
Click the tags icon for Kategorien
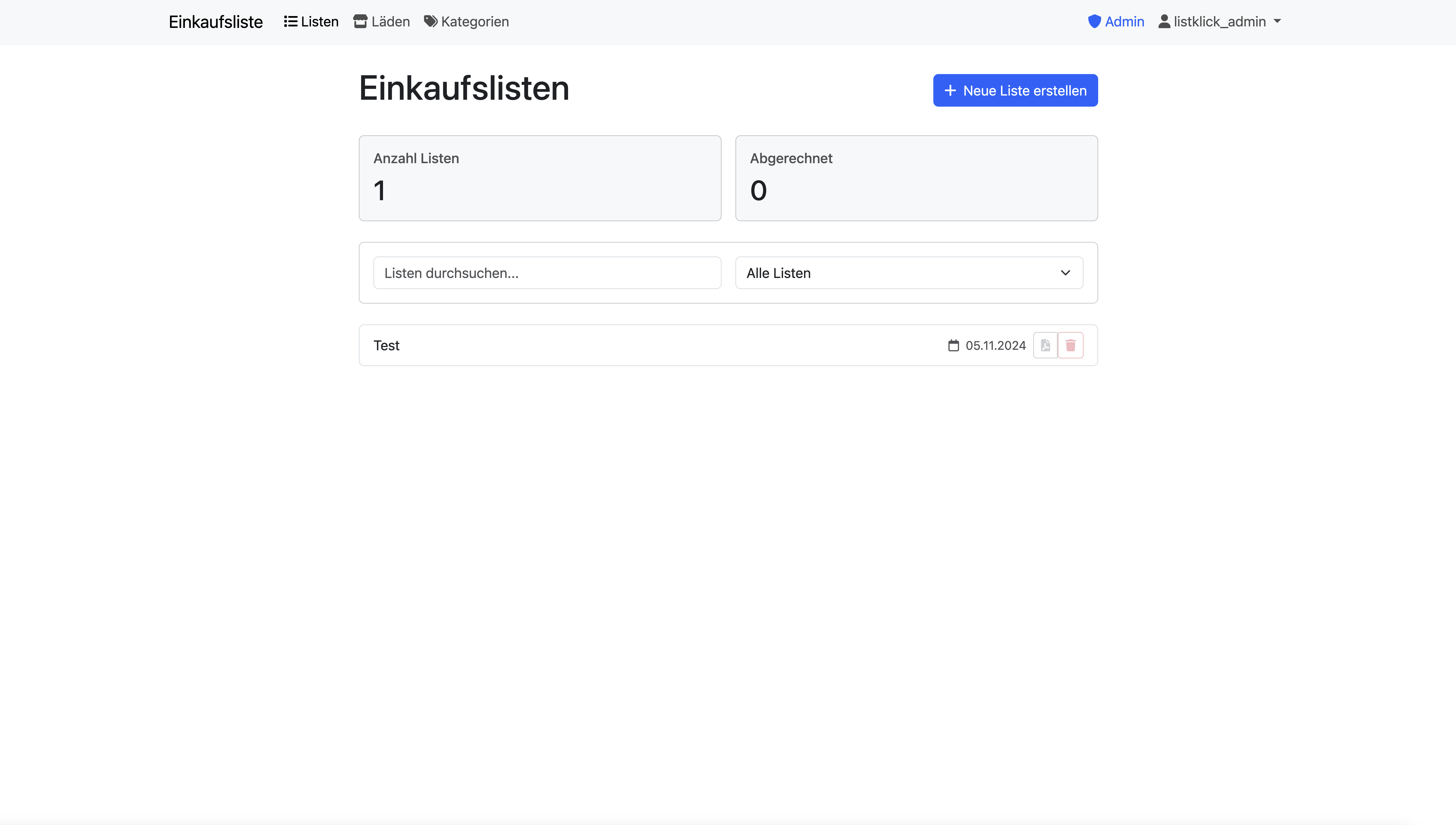430,21
